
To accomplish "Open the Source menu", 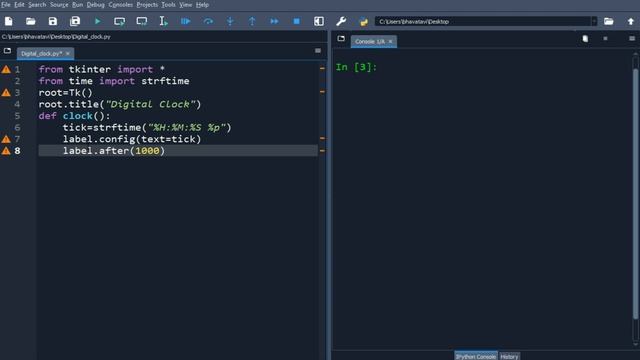I will pyautogui.click(x=59, y=5).
